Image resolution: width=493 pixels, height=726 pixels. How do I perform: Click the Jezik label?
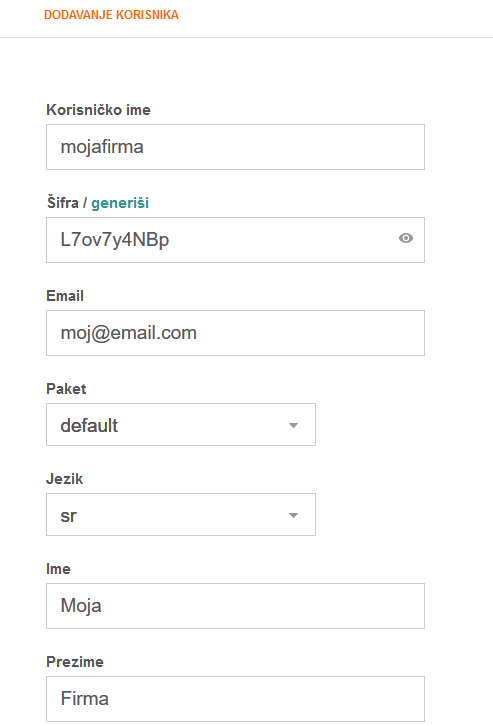[x=64, y=479]
